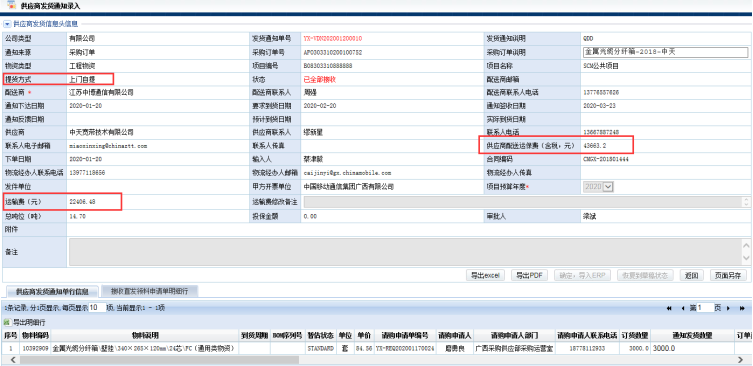The image size is (753, 366).
Task: Click the 运输费 value 22406.48
Action: point(82,202)
